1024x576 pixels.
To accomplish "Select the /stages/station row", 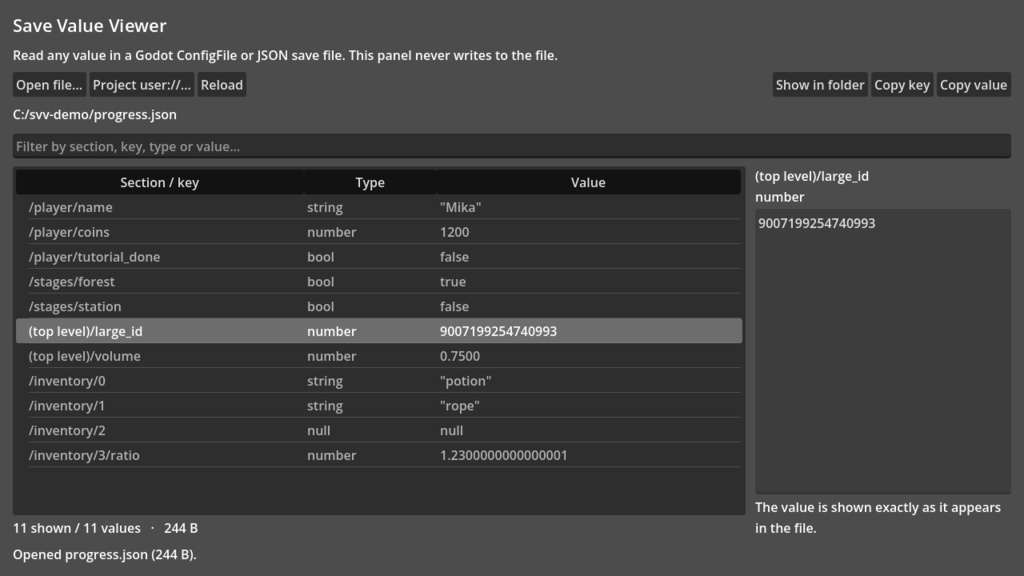I will pos(379,306).
